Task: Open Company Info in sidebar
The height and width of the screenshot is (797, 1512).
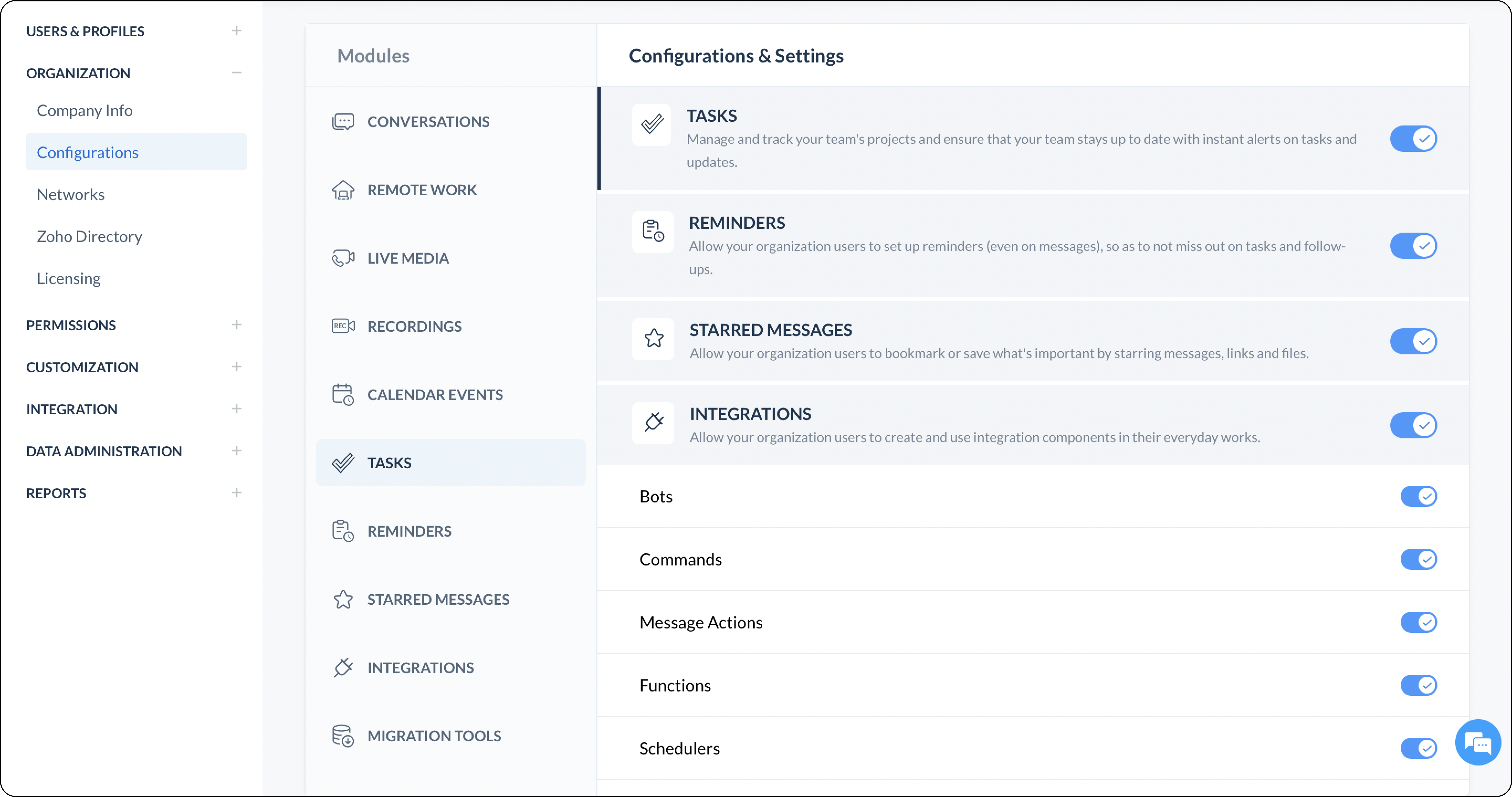Action: pos(85,110)
